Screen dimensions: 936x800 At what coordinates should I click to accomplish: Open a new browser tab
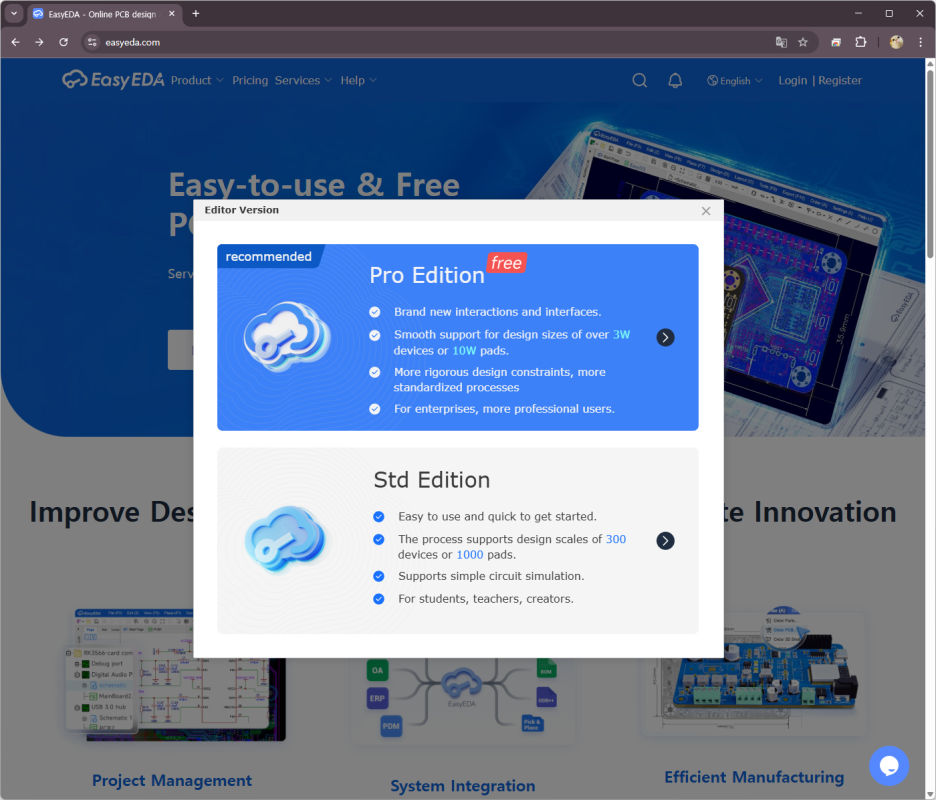pos(196,14)
